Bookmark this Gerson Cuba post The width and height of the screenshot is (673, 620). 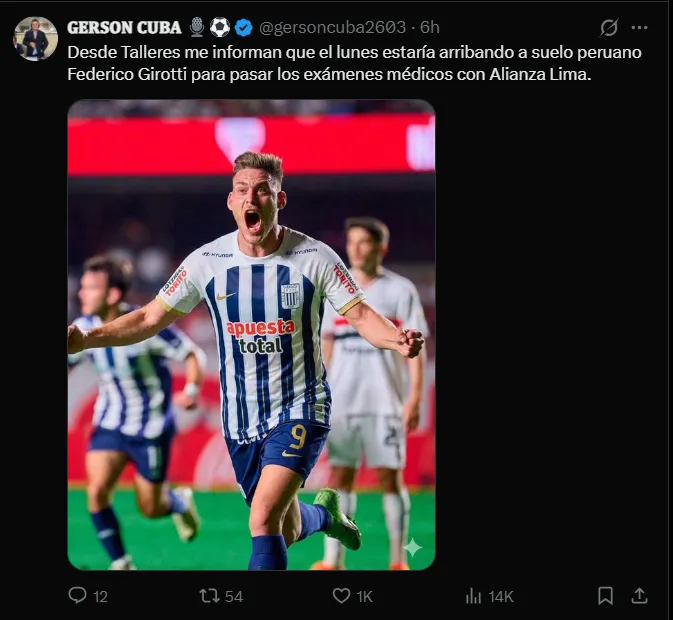pyautogui.click(x=605, y=596)
